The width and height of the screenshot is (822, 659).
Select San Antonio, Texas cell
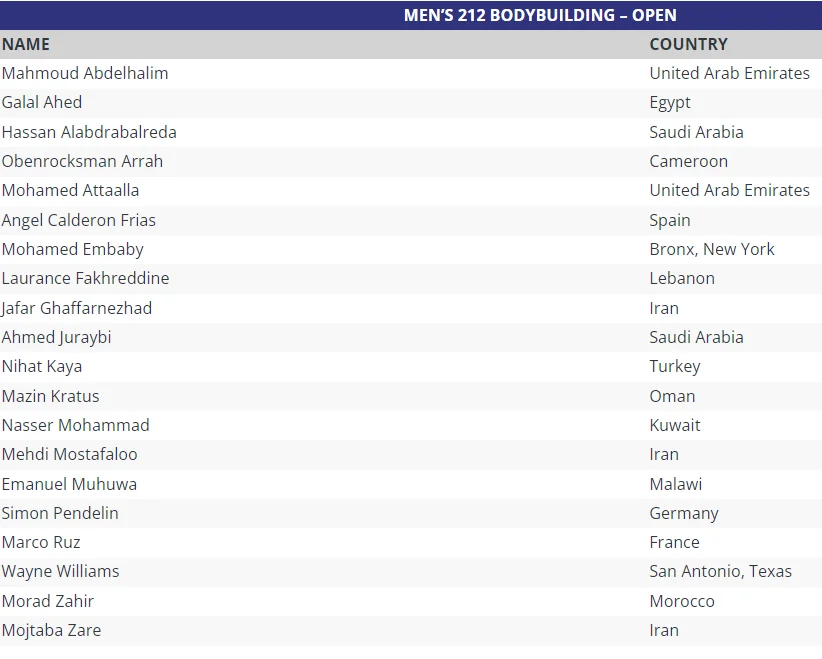[720, 571]
